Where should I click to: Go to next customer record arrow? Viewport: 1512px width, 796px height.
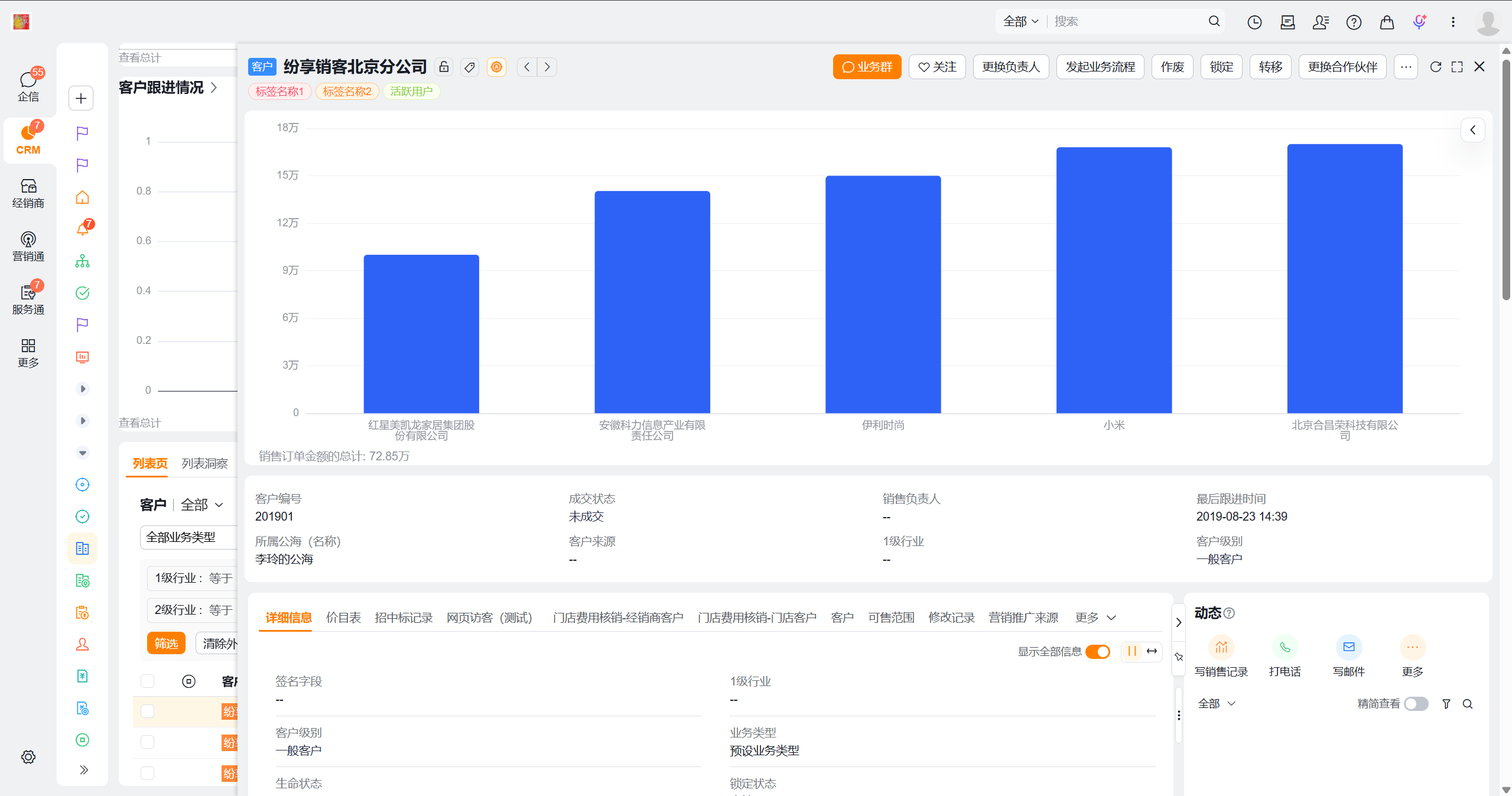(547, 67)
